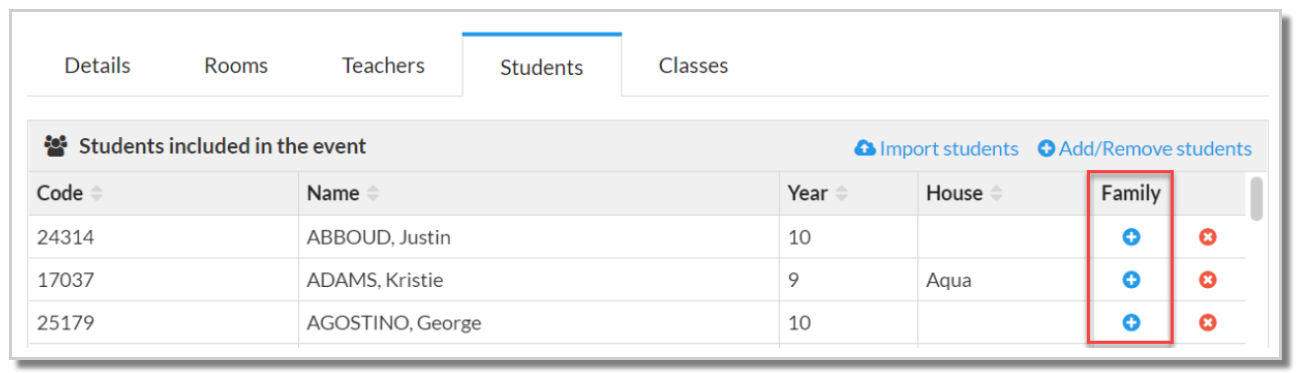Add family for ABBOUD, Justin
Image resolution: width=1298 pixels, height=373 pixels.
[x=1131, y=237]
